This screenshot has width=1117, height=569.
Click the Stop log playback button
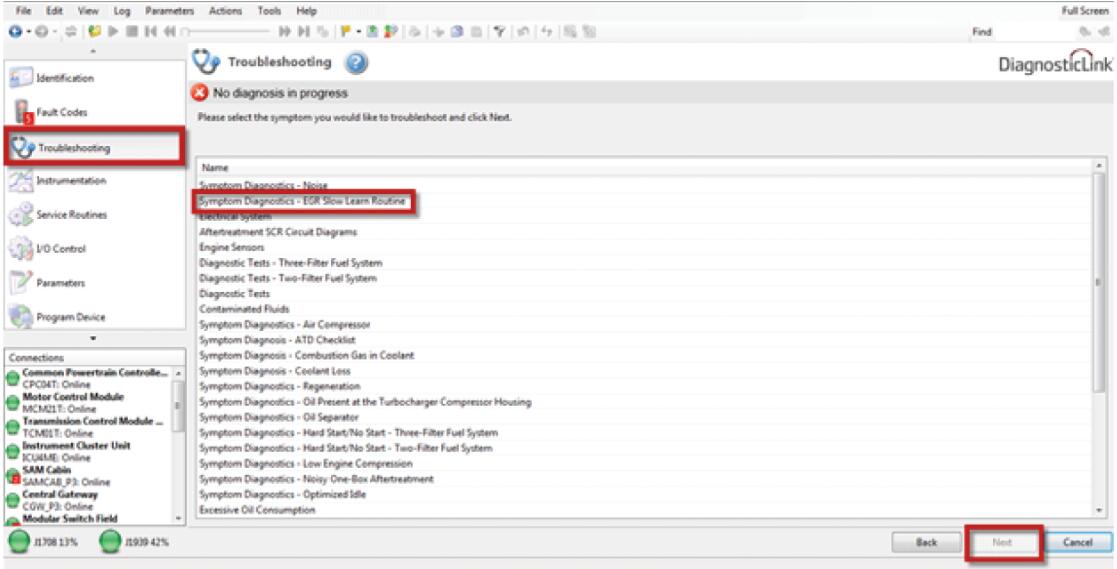point(133,31)
